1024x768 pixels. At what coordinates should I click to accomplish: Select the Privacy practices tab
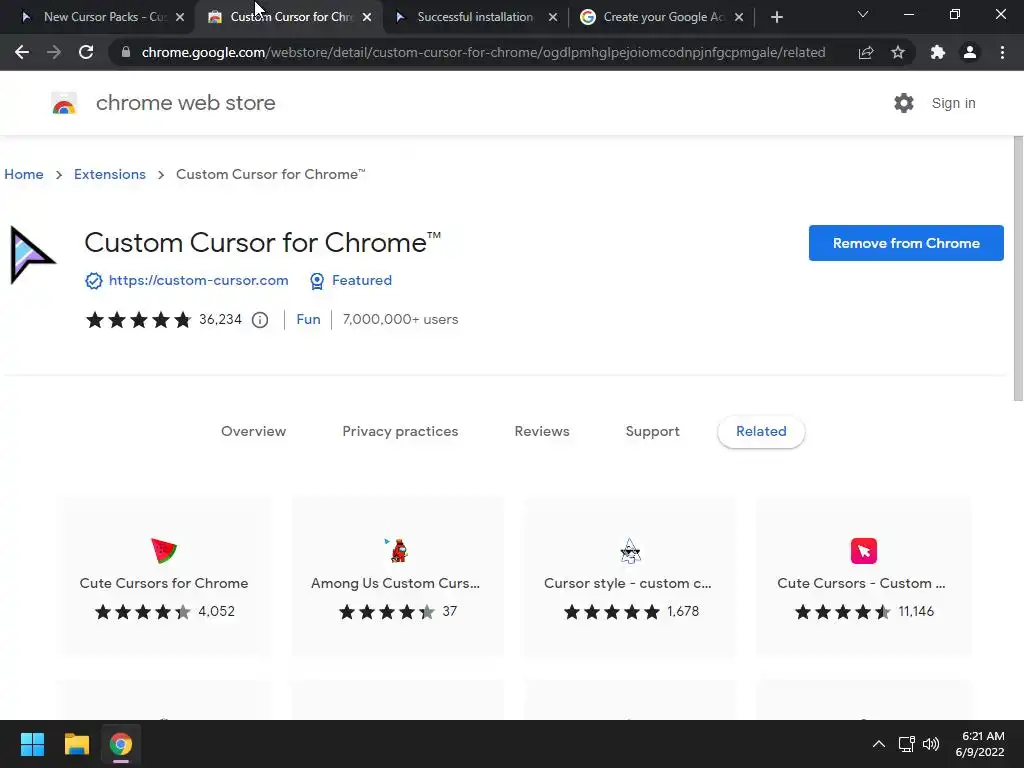[400, 432]
